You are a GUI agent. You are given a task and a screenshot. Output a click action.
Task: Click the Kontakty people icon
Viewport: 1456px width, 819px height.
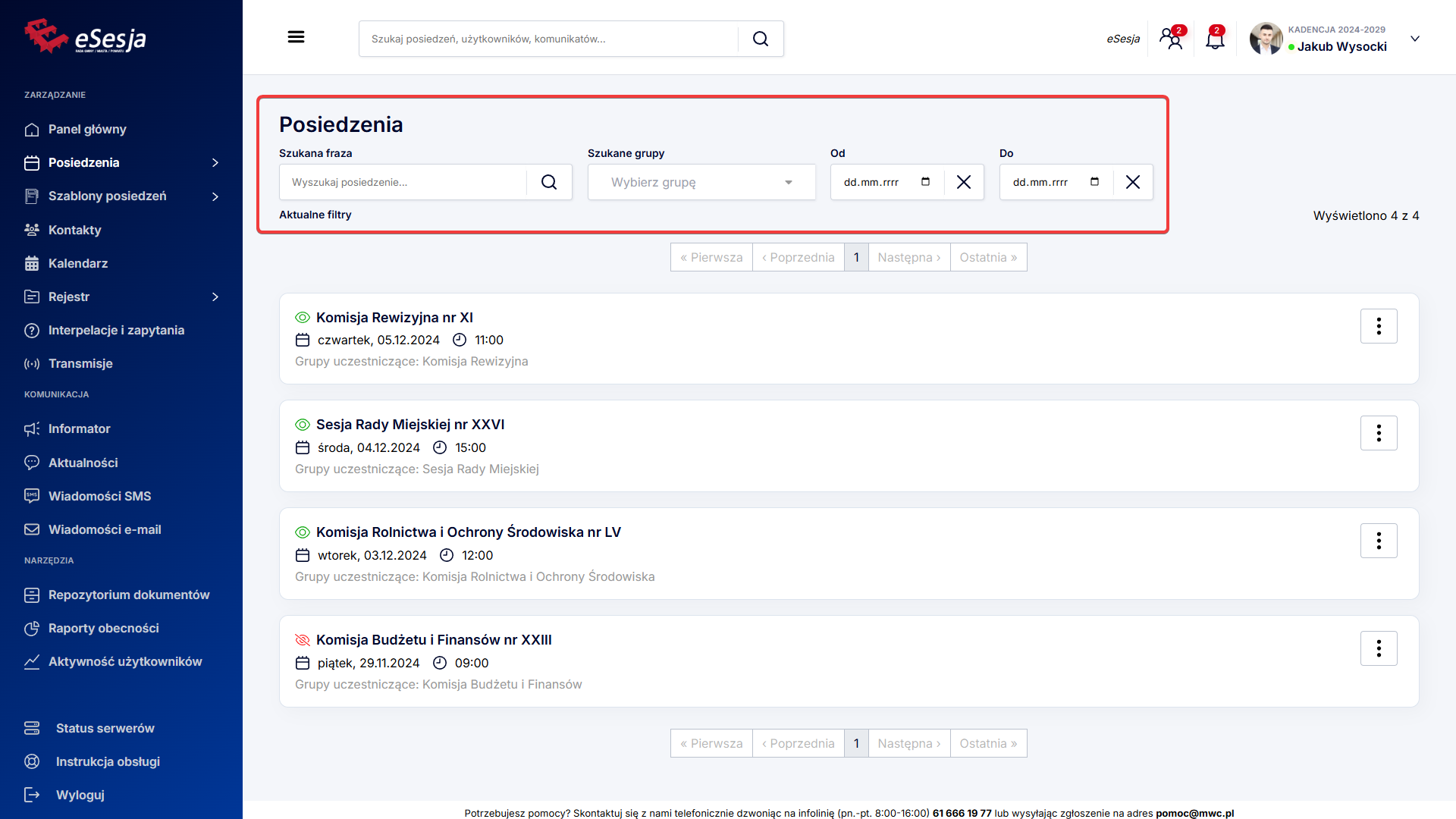tap(32, 230)
